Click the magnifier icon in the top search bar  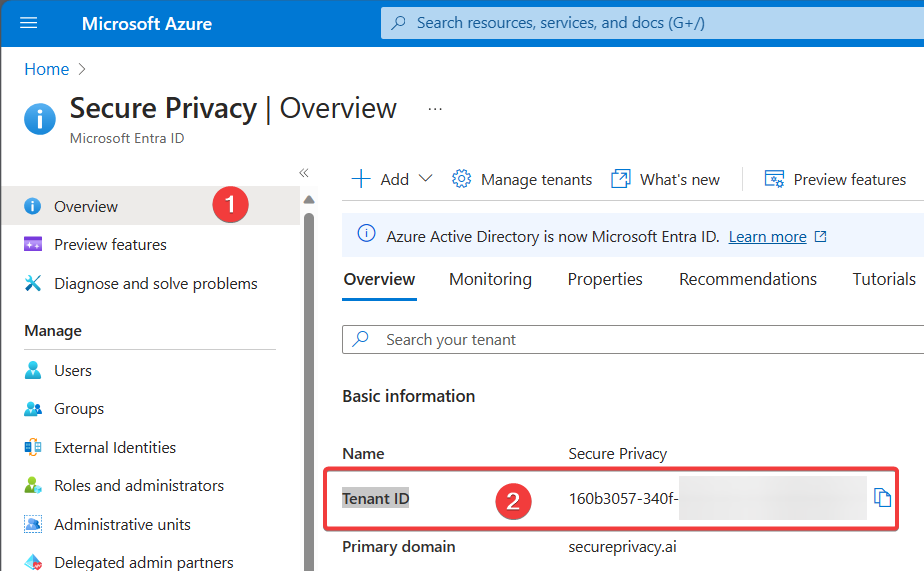pos(398,23)
